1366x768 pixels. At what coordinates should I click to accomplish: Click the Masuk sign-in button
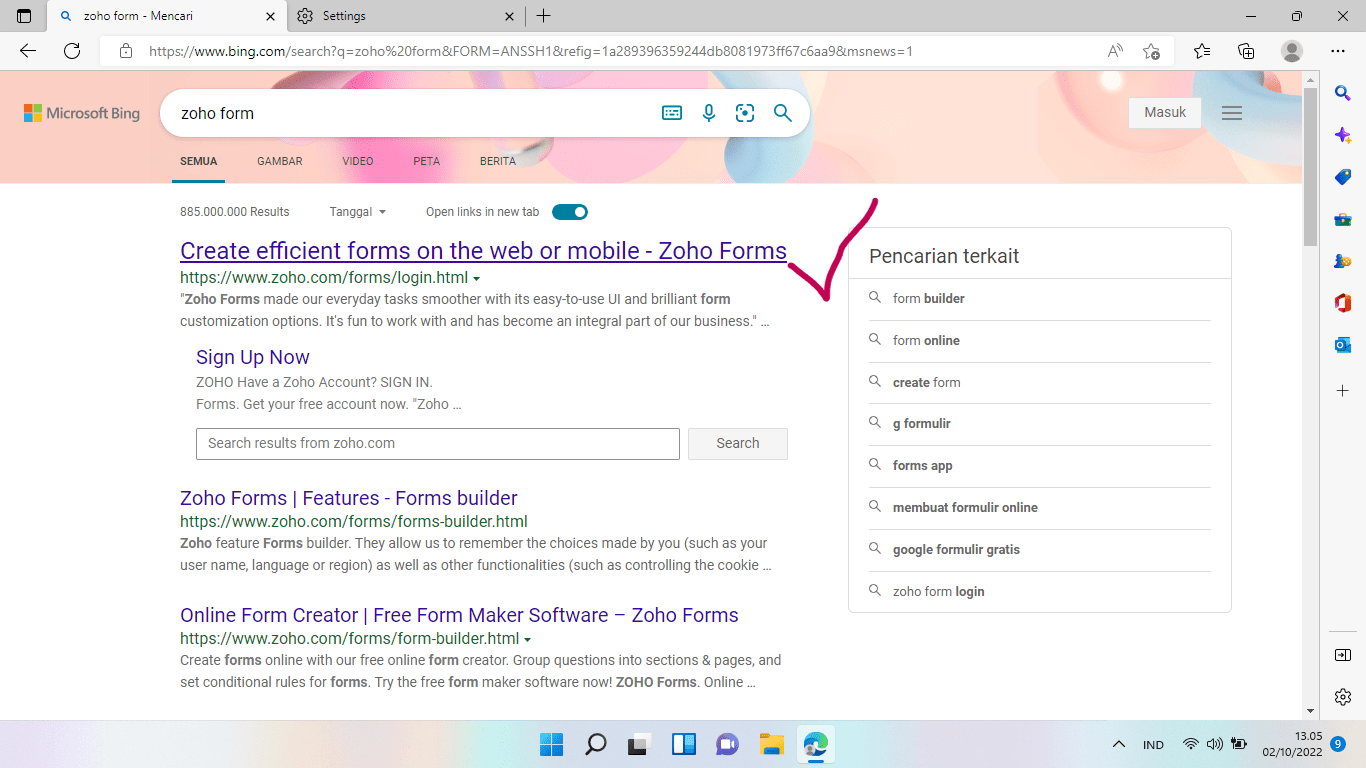pyautogui.click(x=1165, y=113)
